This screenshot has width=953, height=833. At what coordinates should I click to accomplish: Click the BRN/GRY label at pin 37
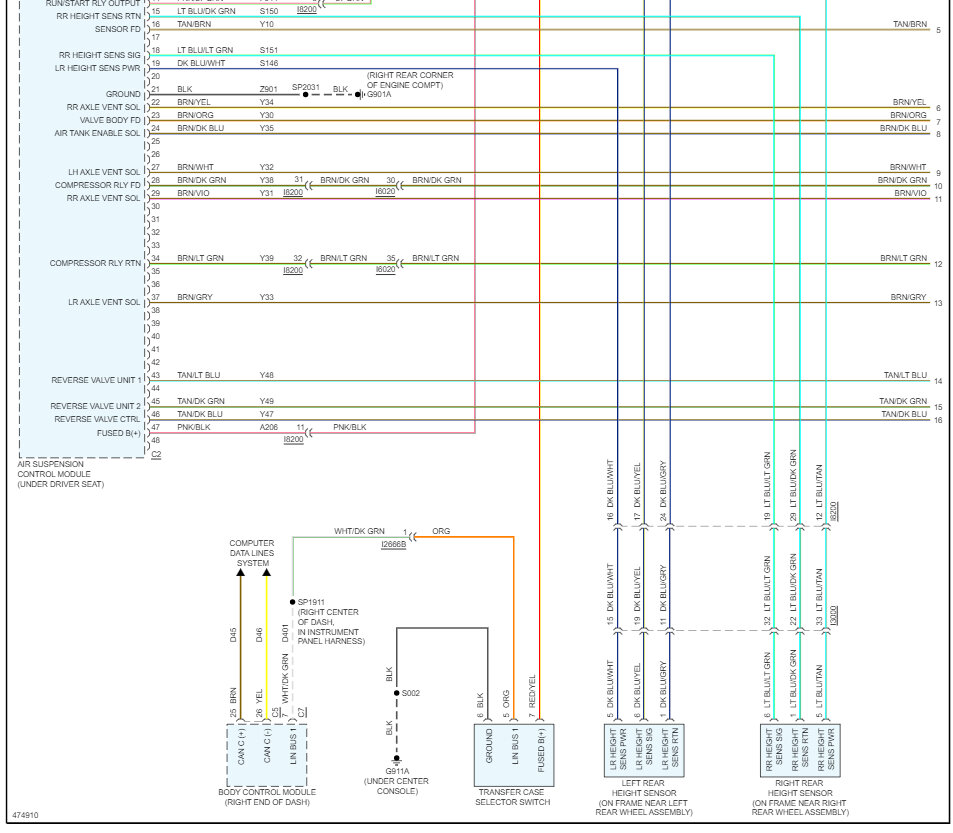pyautogui.click(x=195, y=297)
